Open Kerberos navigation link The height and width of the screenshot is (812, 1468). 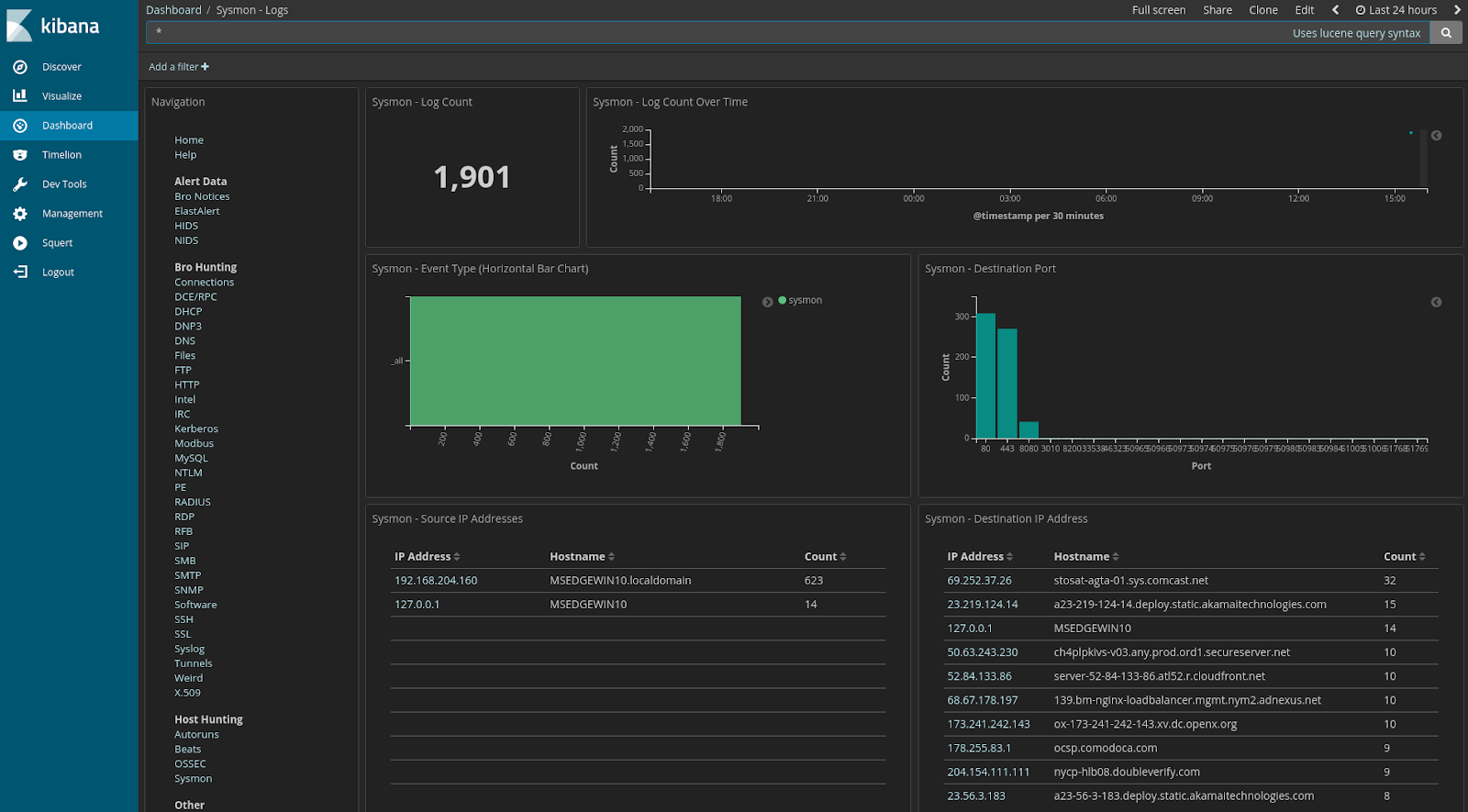(x=196, y=429)
